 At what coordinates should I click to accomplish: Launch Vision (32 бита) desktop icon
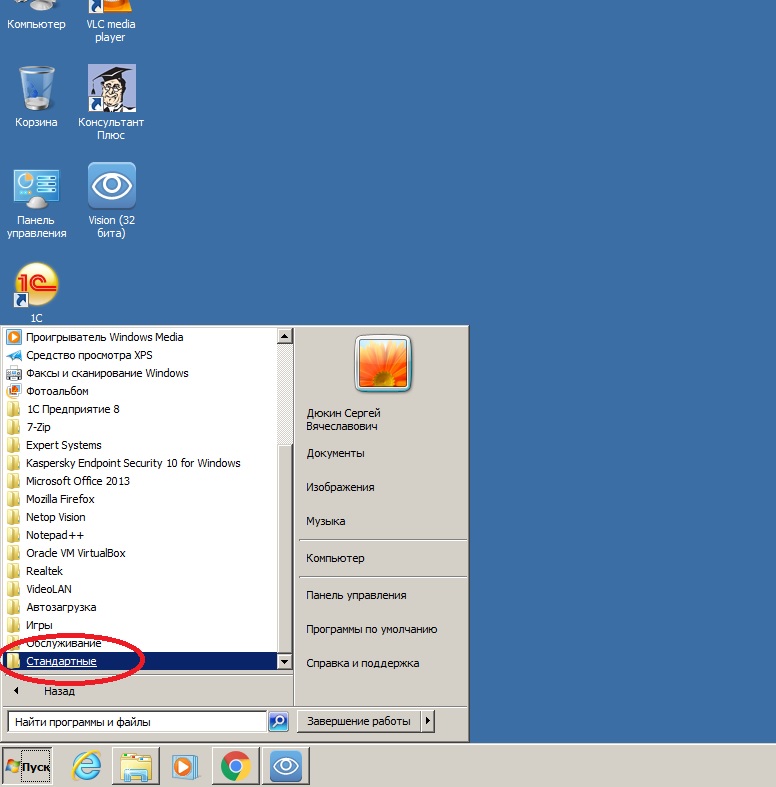[x=111, y=200]
